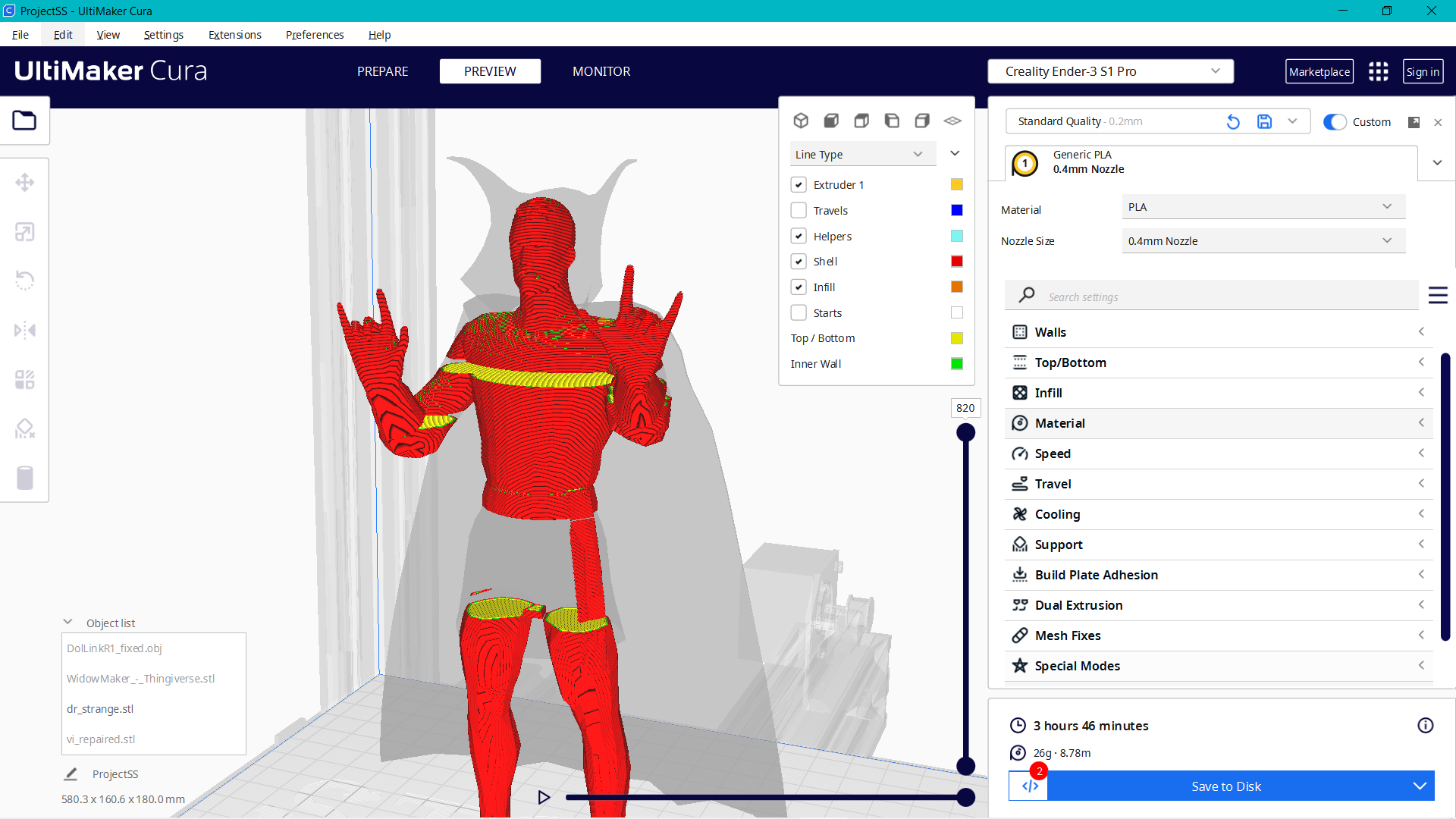Viewport: 1456px width, 819px height.
Task: Open the Creality Ender-3 S1 Pro printer dropdown
Action: coord(1110,71)
